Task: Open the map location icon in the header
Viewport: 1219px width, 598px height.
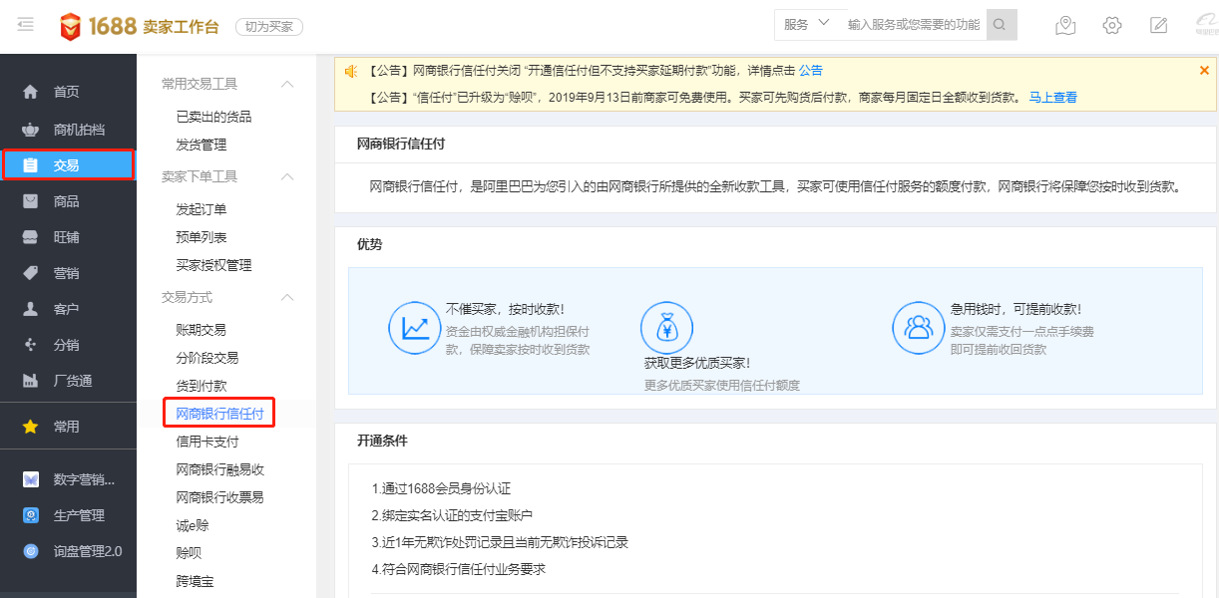Action: tap(1065, 26)
